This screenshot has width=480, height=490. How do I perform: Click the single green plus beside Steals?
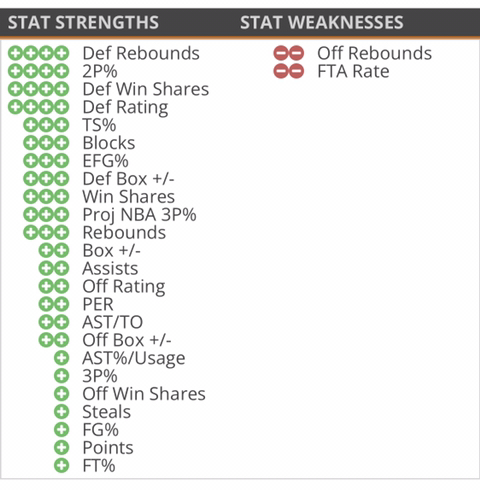click(x=62, y=412)
